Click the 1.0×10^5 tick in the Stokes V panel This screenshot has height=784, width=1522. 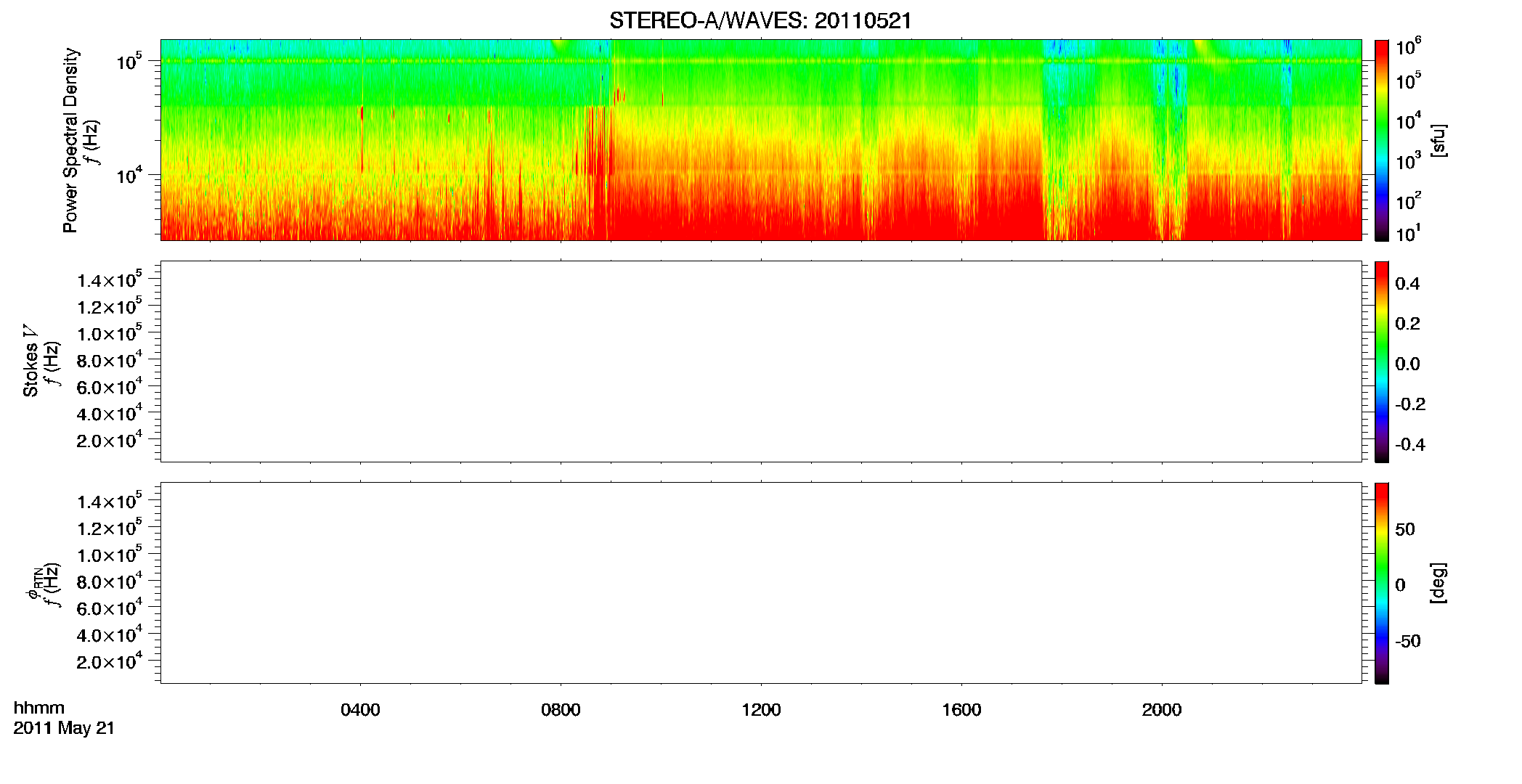pyautogui.click(x=110, y=332)
